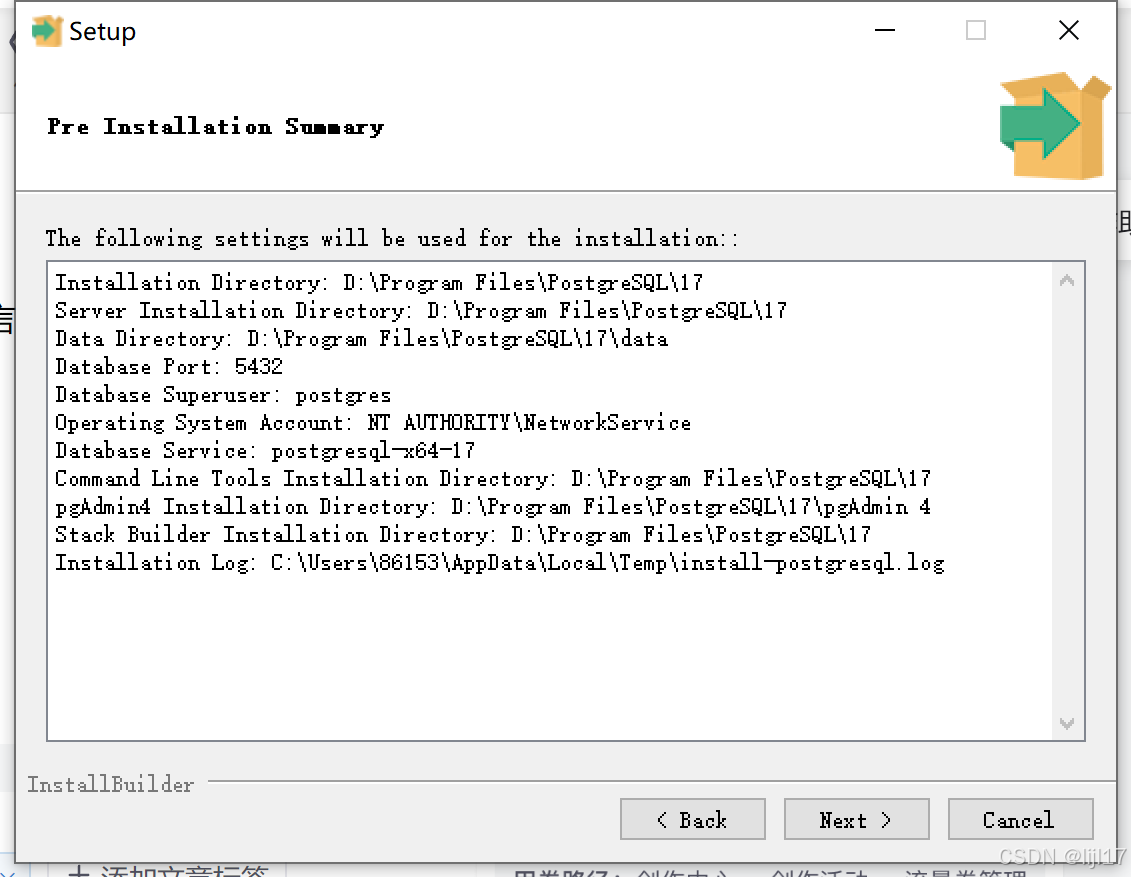This screenshot has height=877, width=1131.
Task: Click the 'Server Installation Directory' line
Action: (x=421, y=310)
